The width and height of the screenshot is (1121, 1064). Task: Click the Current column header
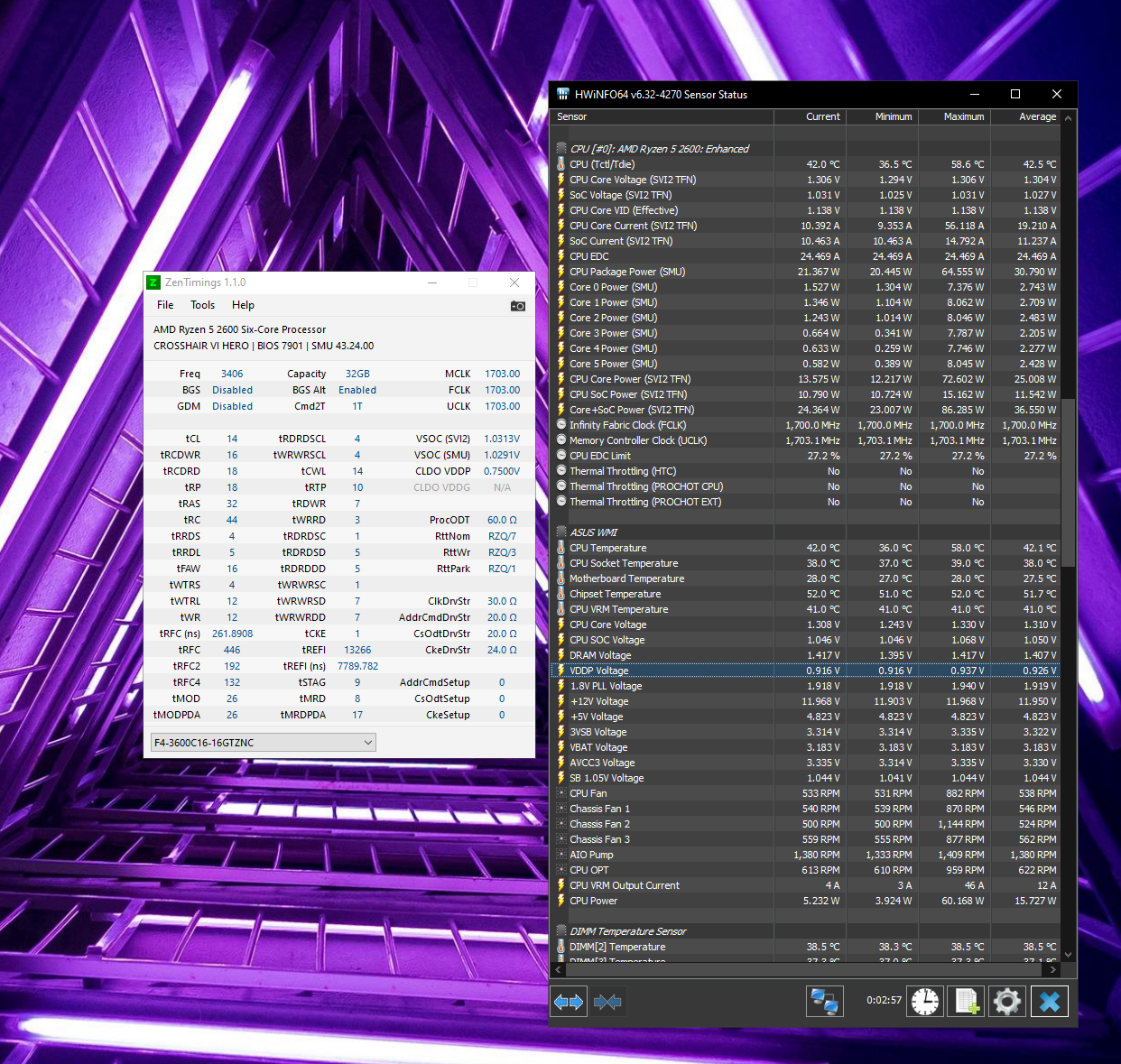click(811, 116)
